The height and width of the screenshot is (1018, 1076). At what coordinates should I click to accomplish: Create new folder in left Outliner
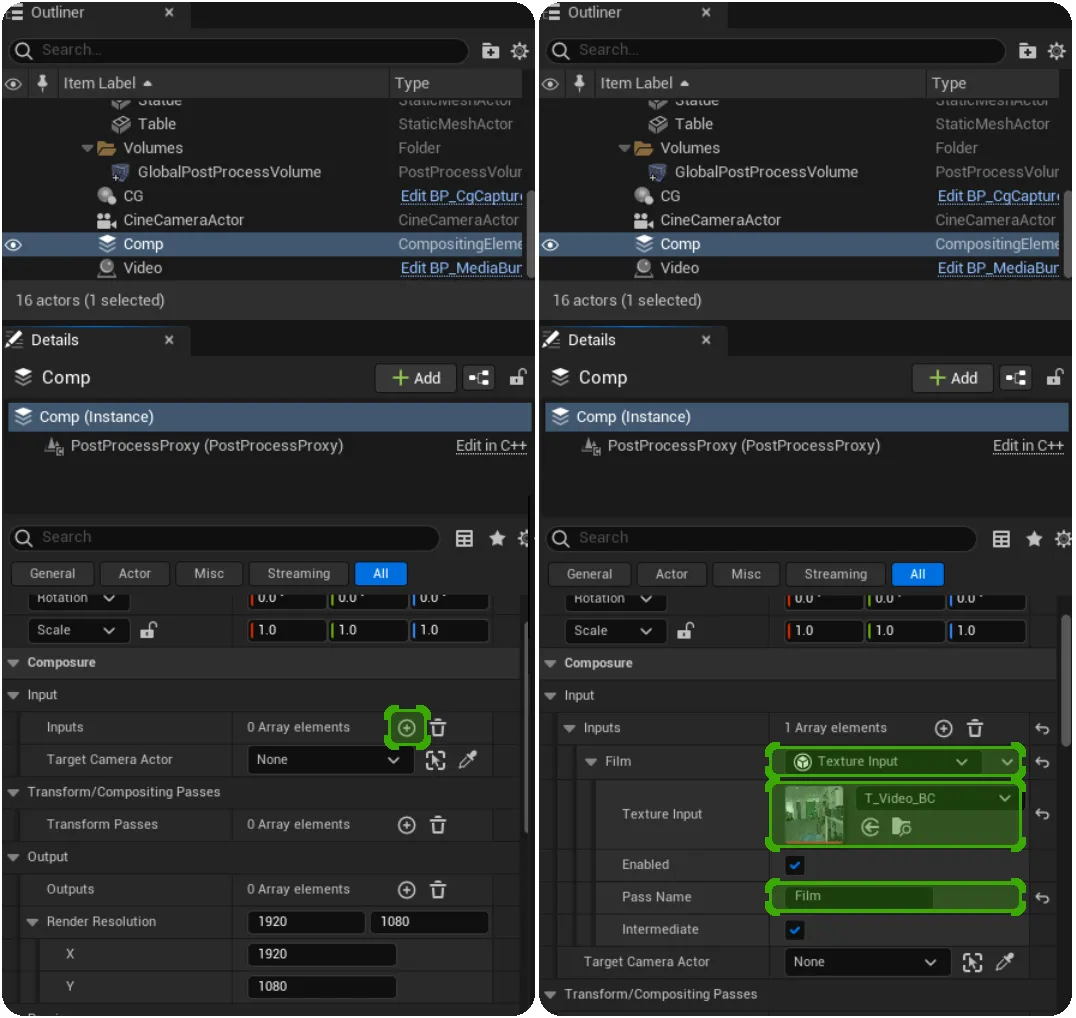click(x=491, y=51)
